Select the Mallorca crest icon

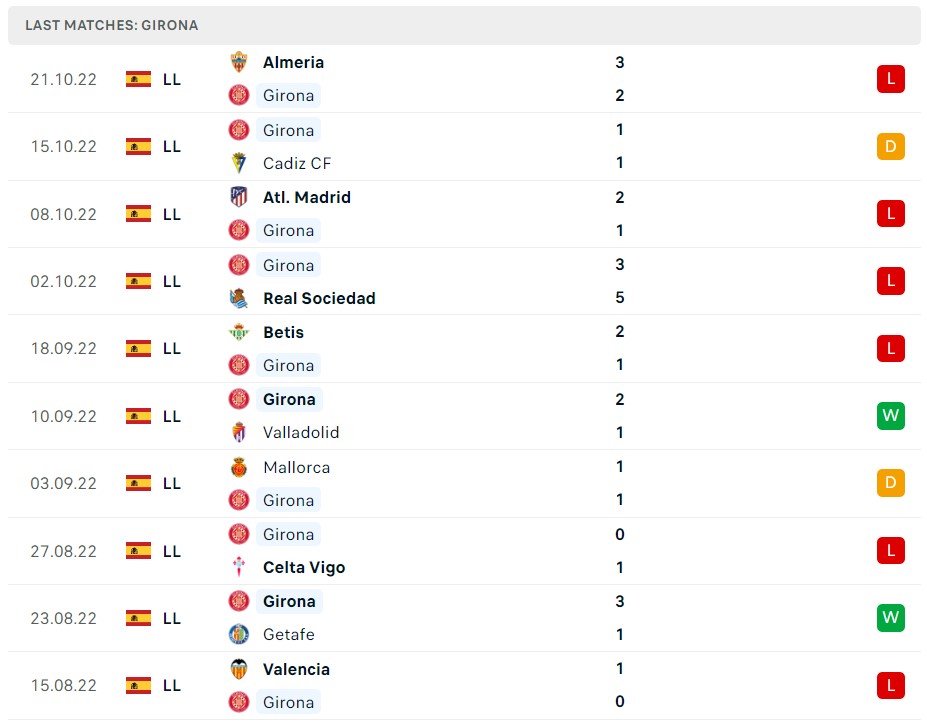(x=238, y=467)
